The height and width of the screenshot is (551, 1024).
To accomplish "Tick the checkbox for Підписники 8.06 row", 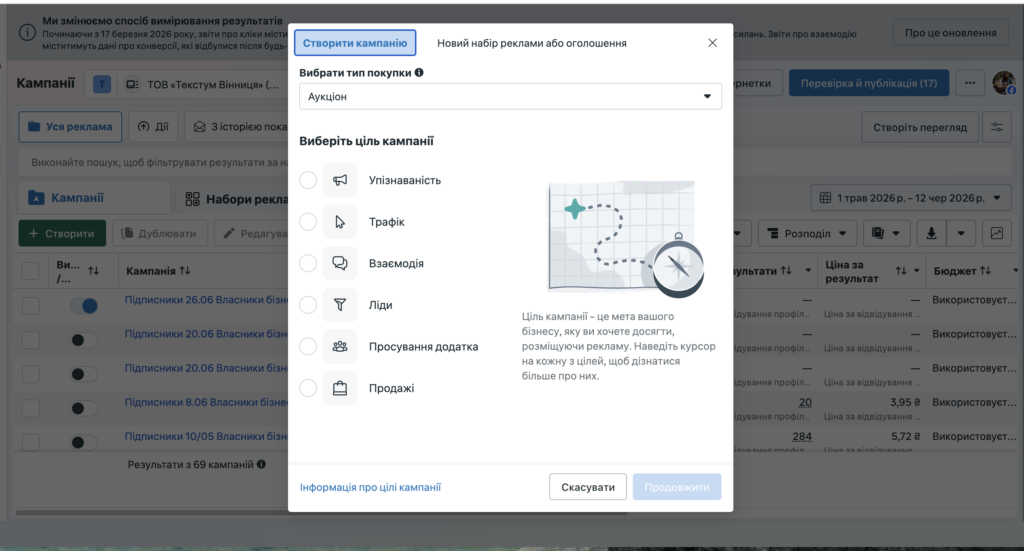I will tap(30, 408).
